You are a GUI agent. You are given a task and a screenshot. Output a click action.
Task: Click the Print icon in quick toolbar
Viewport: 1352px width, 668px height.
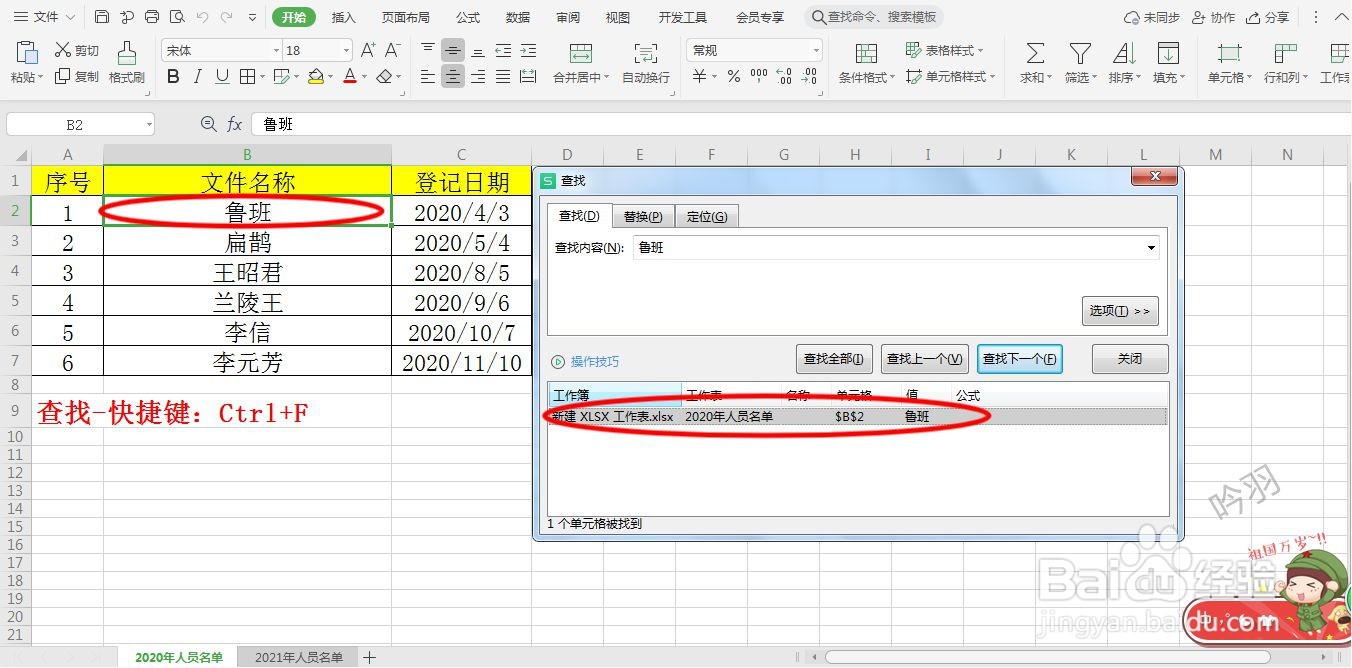(x=152, y=17)
